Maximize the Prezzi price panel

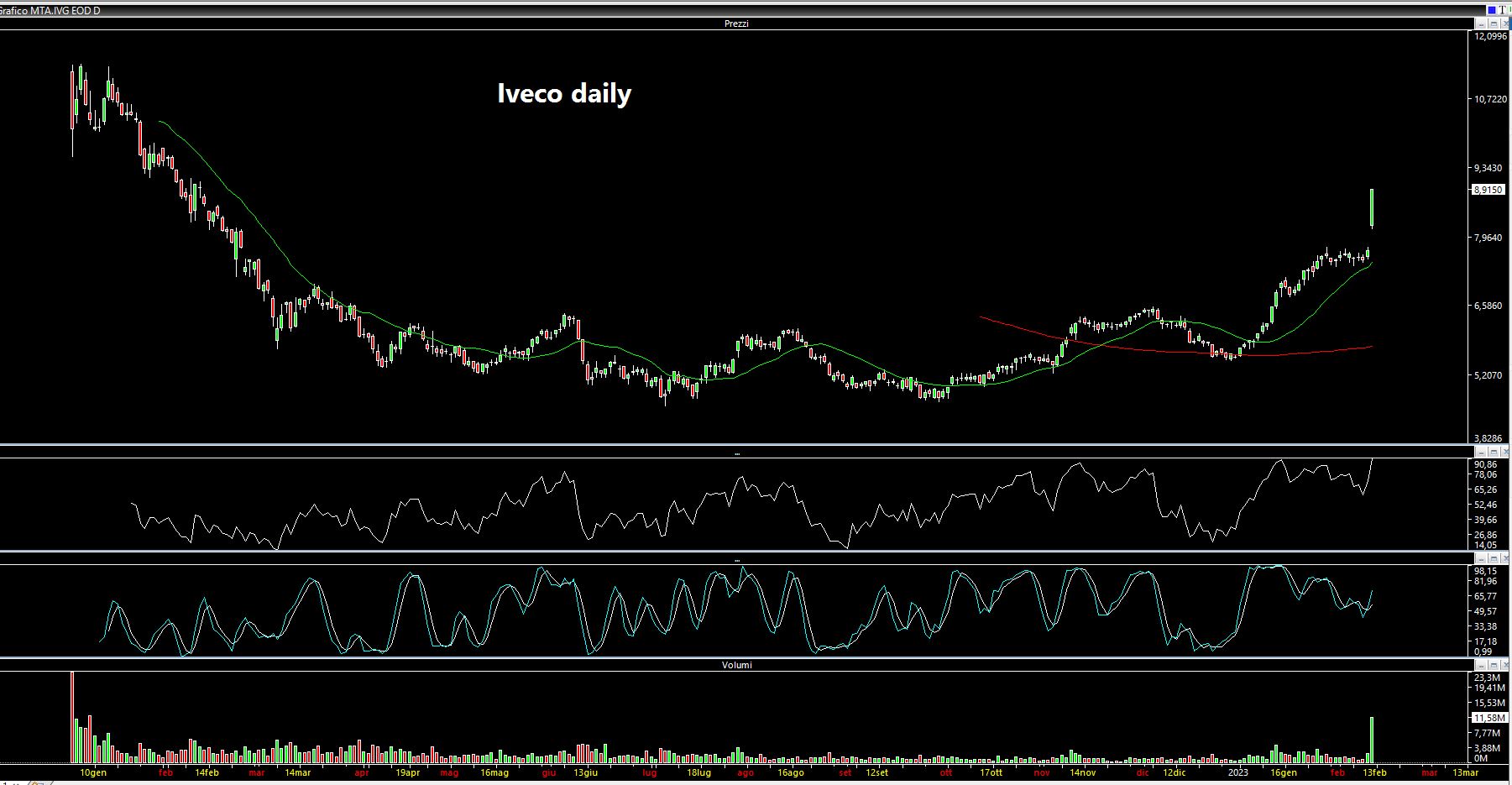[x=1493, y=24]
